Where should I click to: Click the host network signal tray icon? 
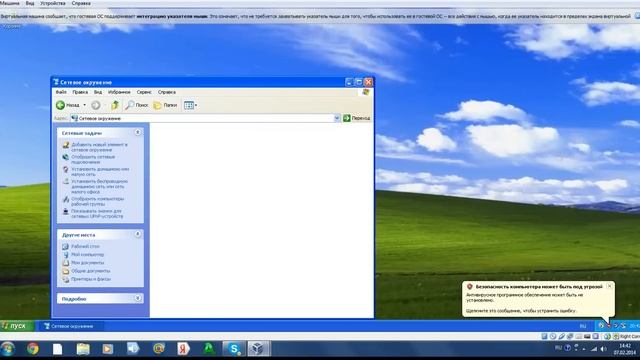click(x=594, y=349)
